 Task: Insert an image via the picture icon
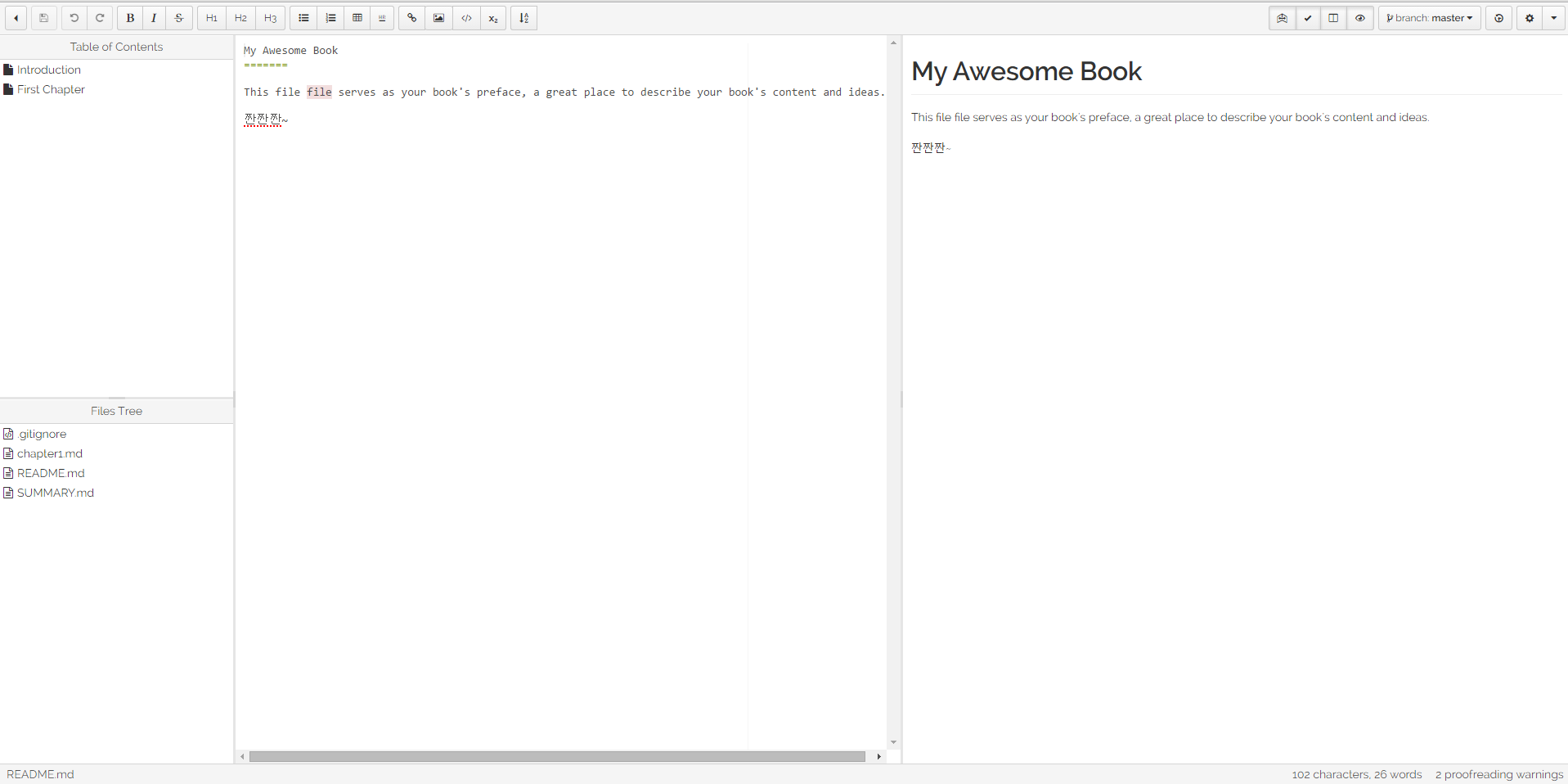click(x=439, y=18)
